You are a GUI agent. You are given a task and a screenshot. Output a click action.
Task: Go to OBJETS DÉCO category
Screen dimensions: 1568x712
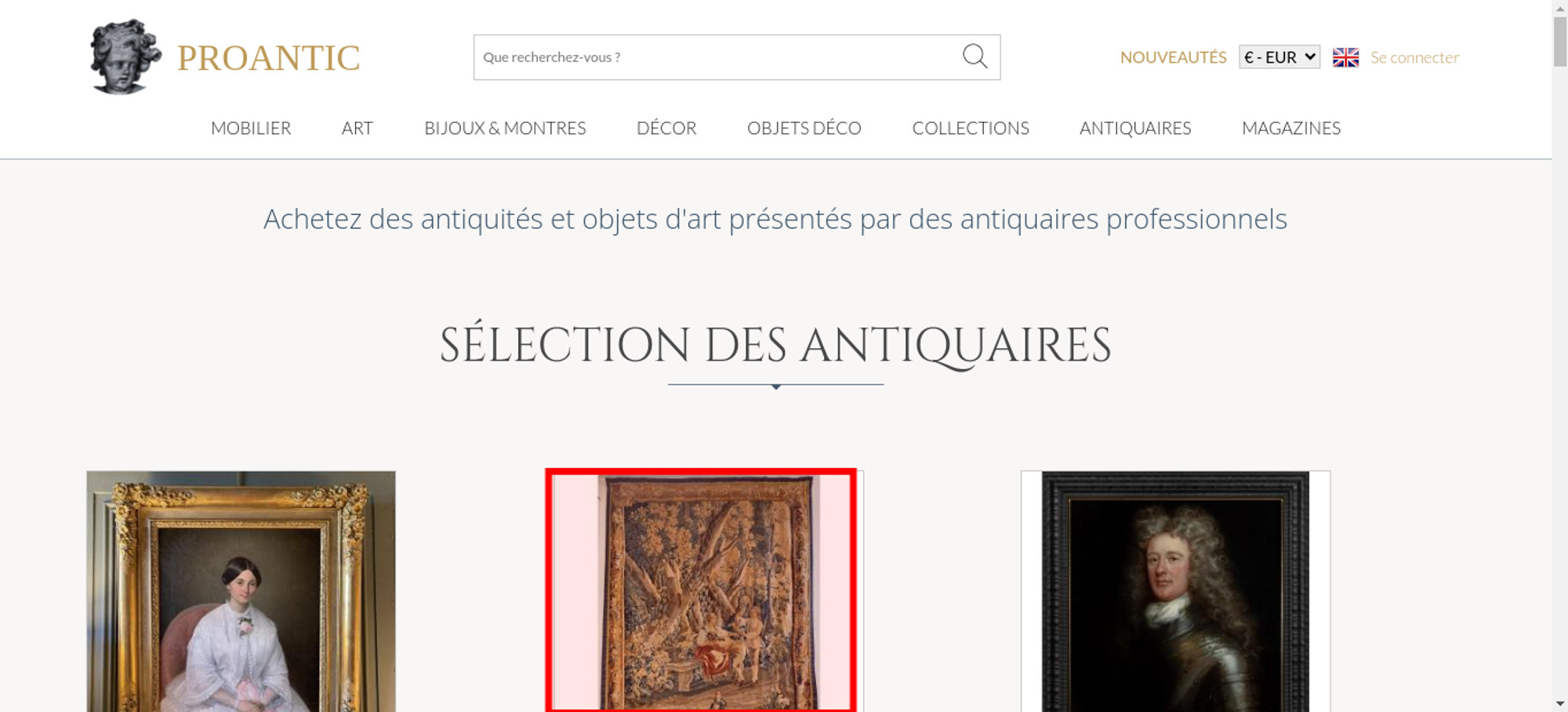coord(804,128)
